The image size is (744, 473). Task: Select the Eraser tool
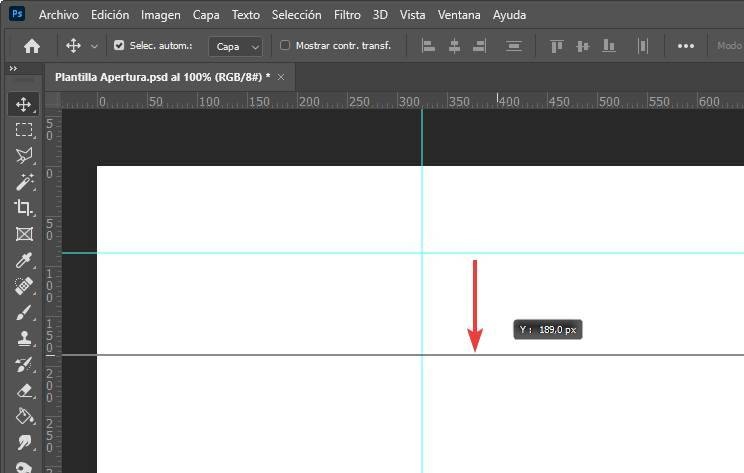click(24, 390)
